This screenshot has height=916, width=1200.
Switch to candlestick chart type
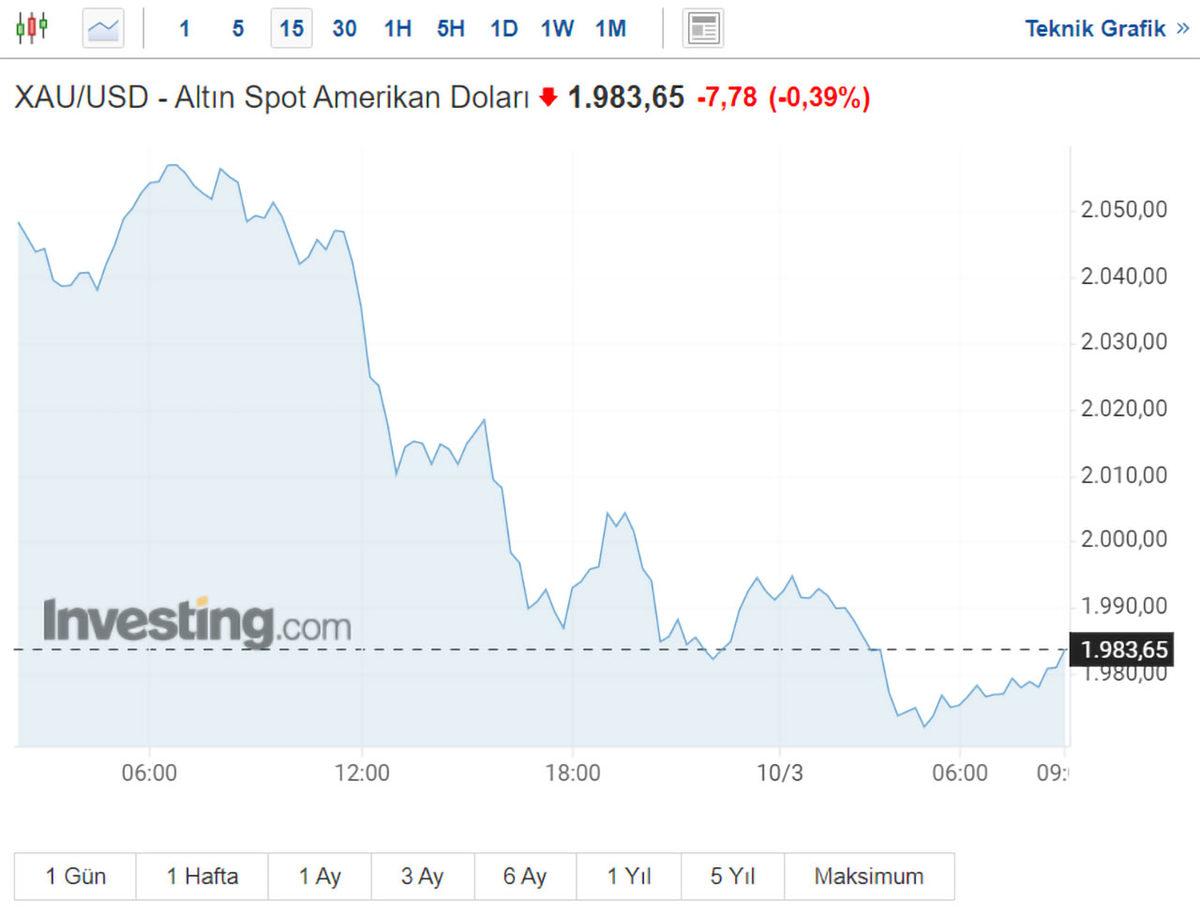(32, 27)
